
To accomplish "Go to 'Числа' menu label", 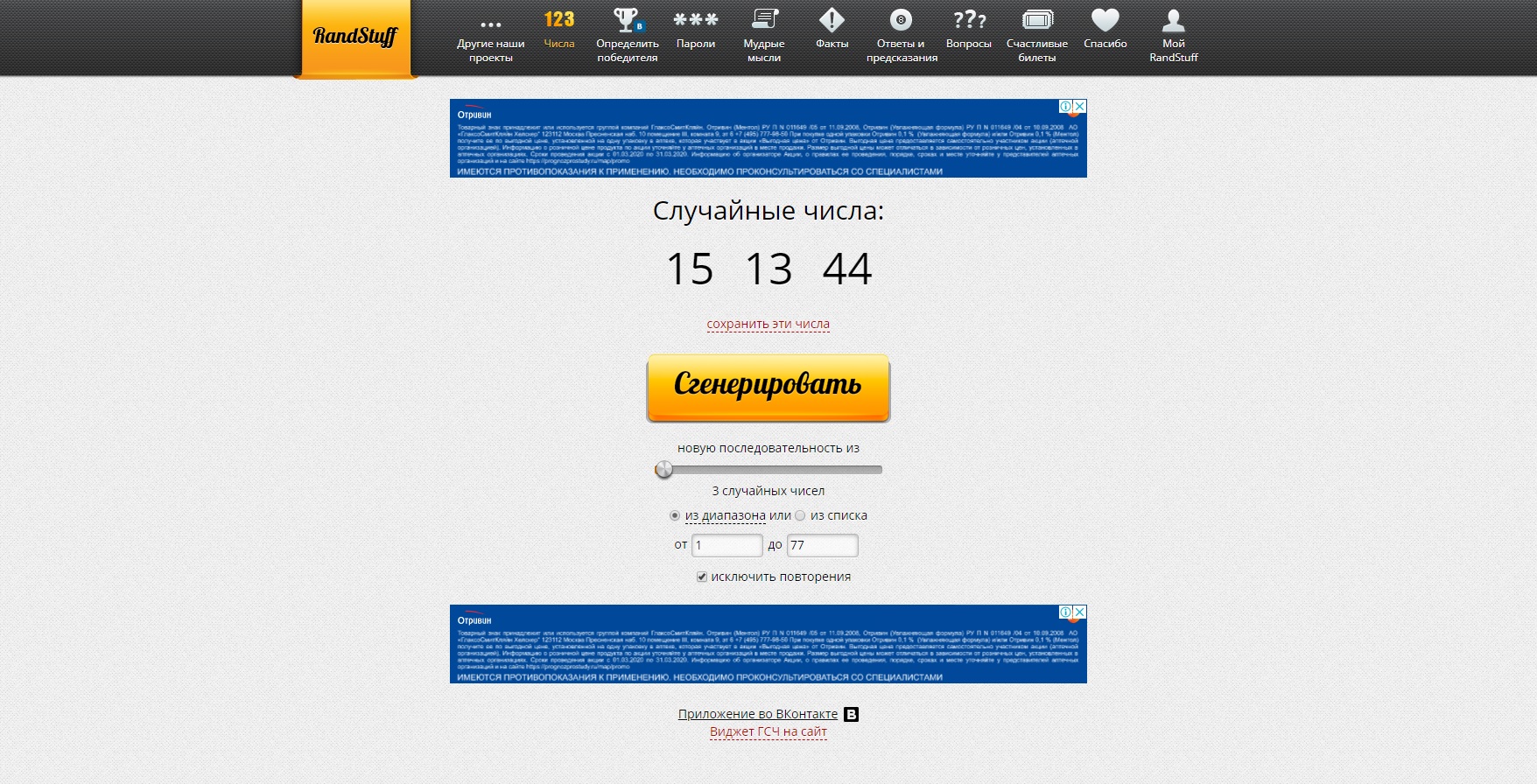I will [x=559, y=44].
